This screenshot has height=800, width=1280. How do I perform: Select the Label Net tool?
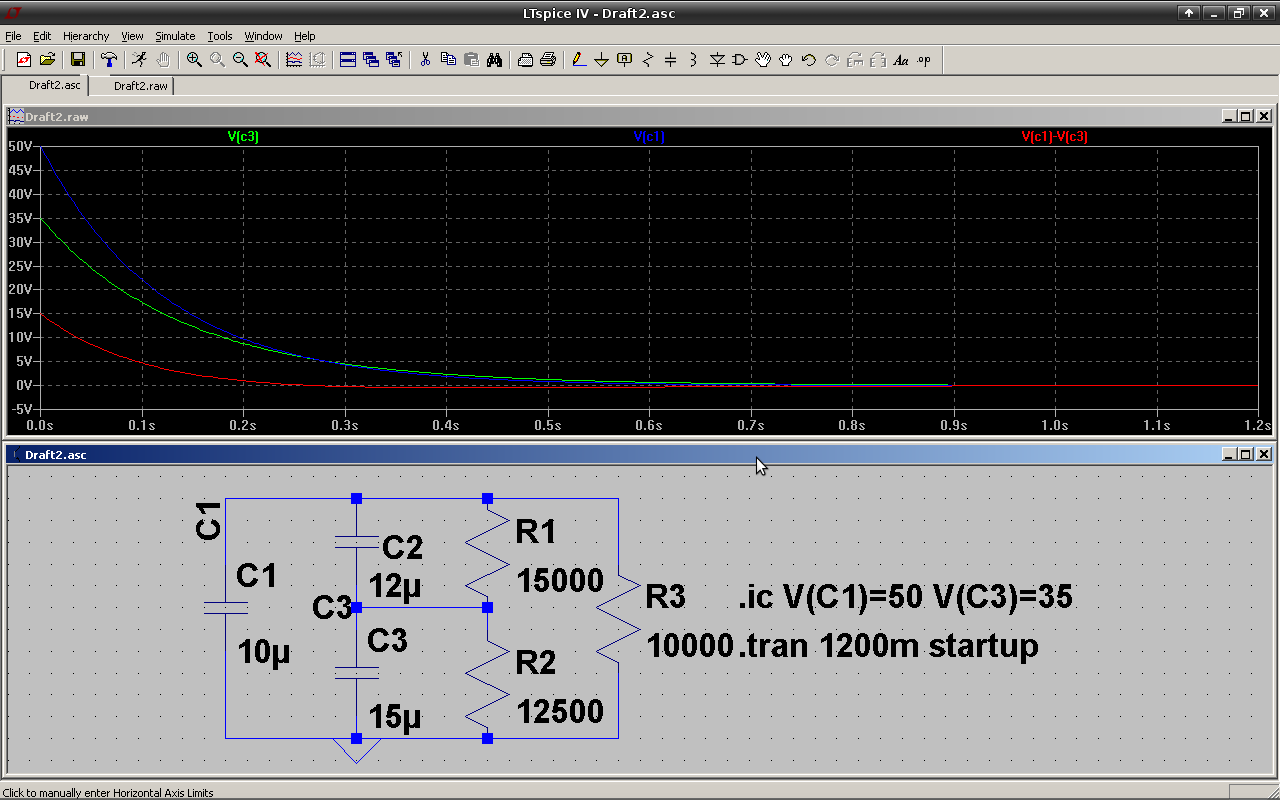[625, 60]
